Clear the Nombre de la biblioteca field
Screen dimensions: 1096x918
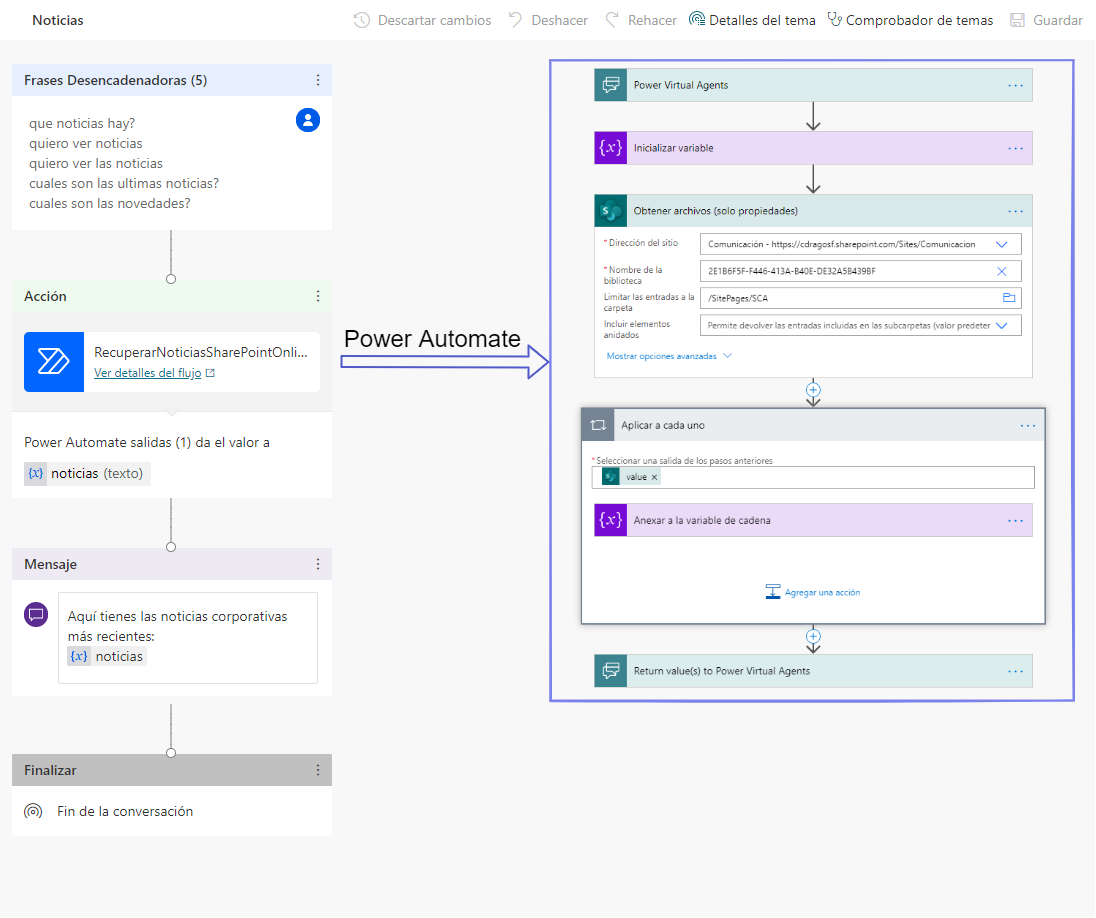pos(1002,271)
